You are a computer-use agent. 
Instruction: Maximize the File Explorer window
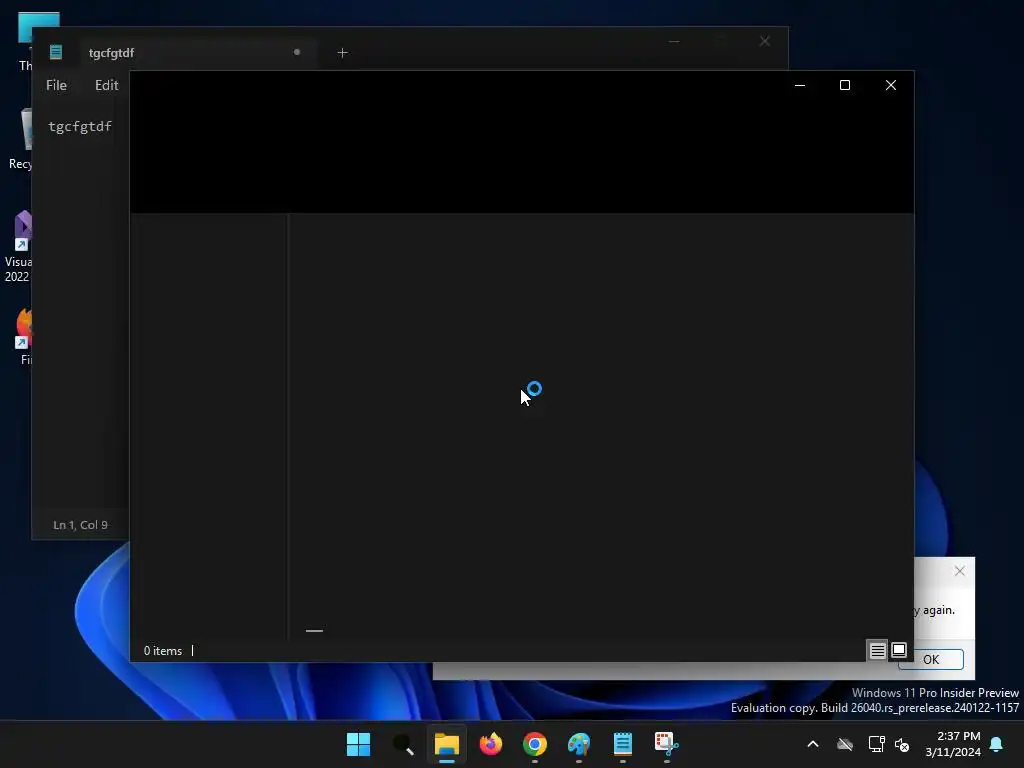pos(844,85)
